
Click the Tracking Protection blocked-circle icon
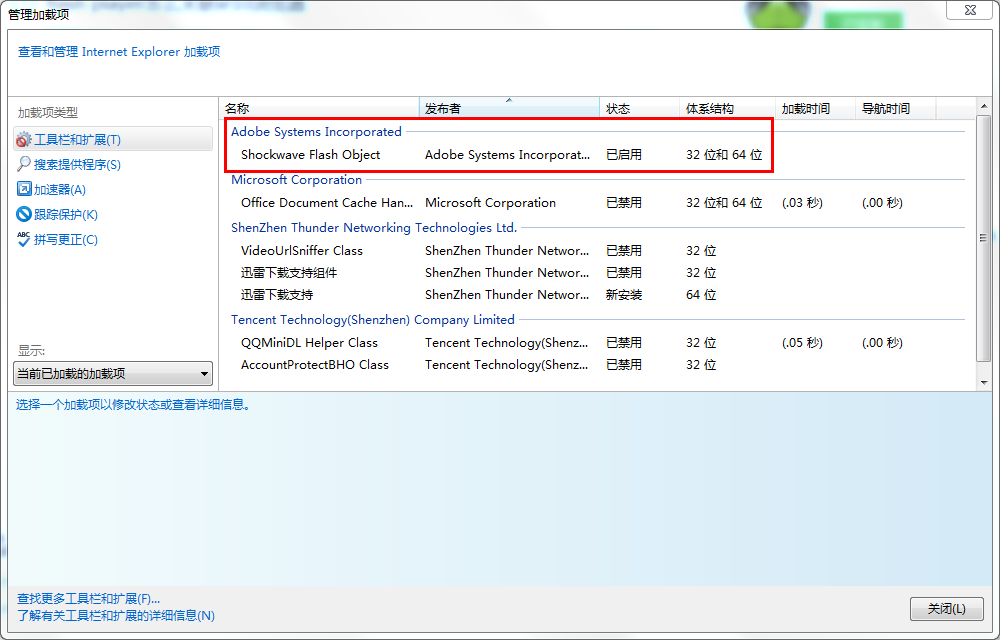click(24, 214)
